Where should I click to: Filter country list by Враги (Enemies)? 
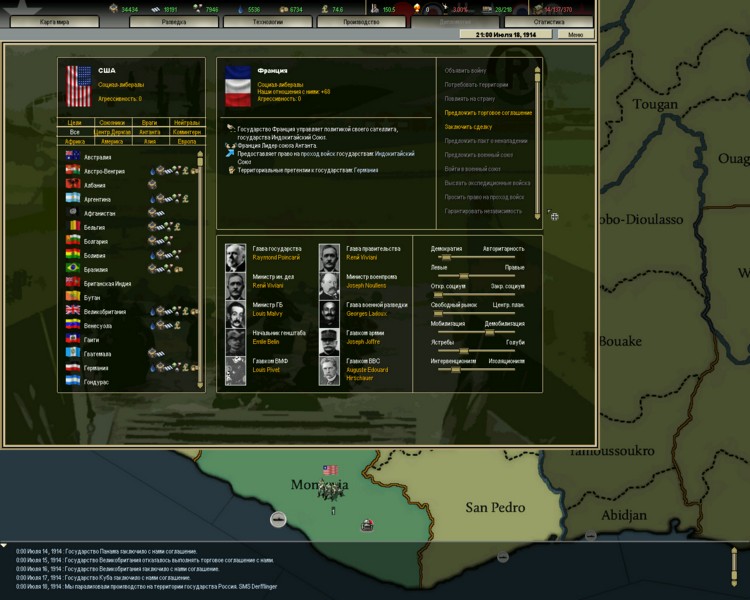click(x=149, y=122)
